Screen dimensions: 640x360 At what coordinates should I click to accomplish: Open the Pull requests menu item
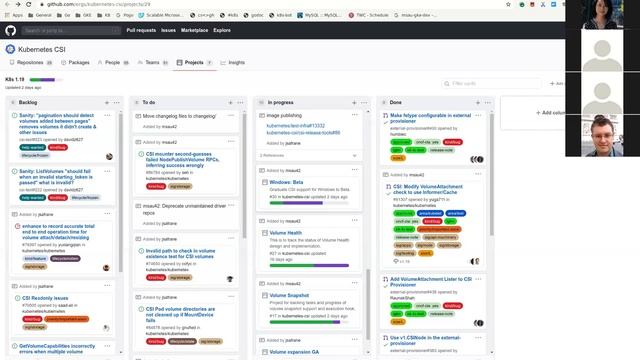tap(141, 30)
